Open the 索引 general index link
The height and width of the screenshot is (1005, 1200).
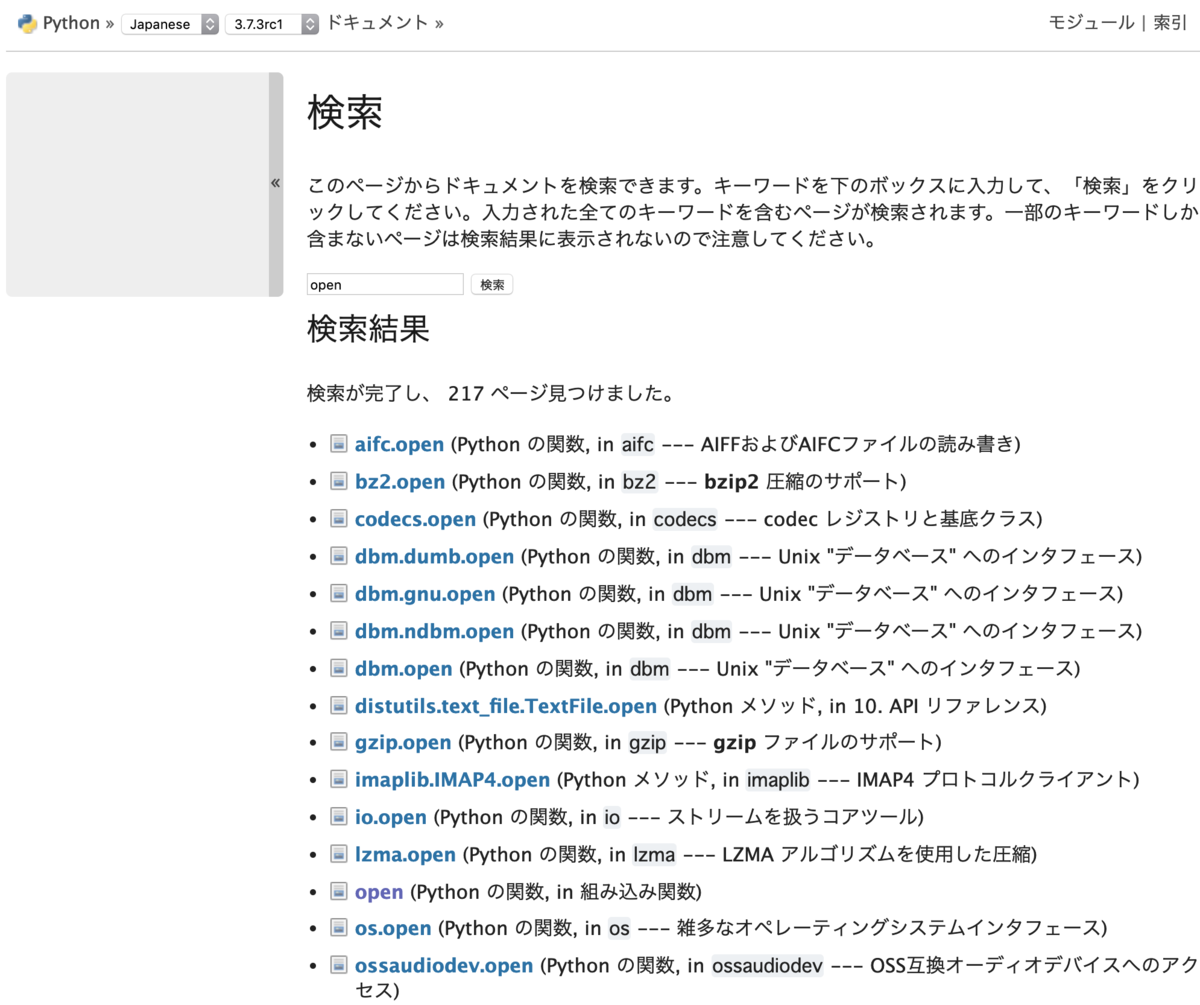pos(1170,23)
